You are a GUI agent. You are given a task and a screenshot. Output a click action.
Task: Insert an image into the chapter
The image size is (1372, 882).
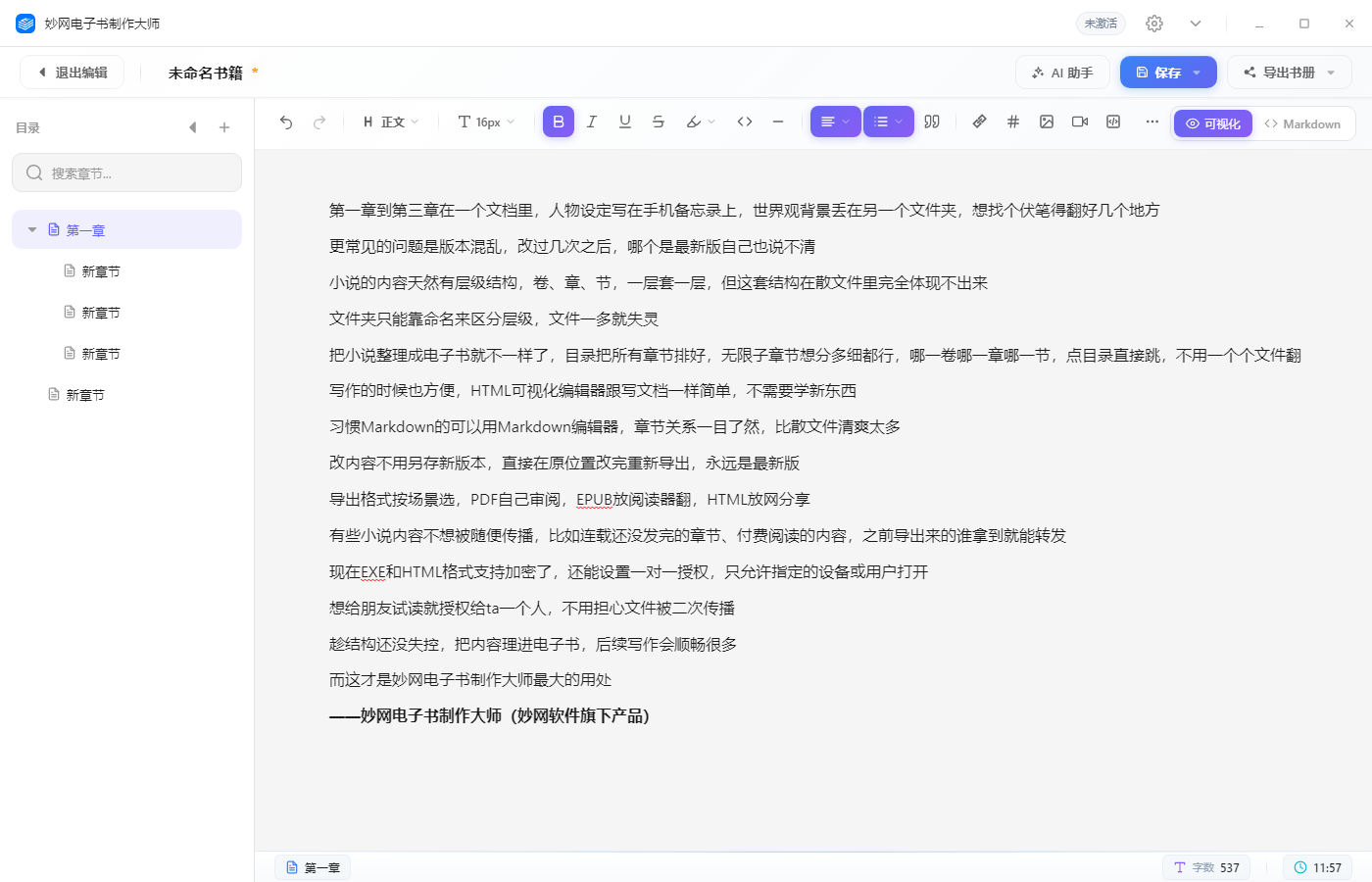1047,122
